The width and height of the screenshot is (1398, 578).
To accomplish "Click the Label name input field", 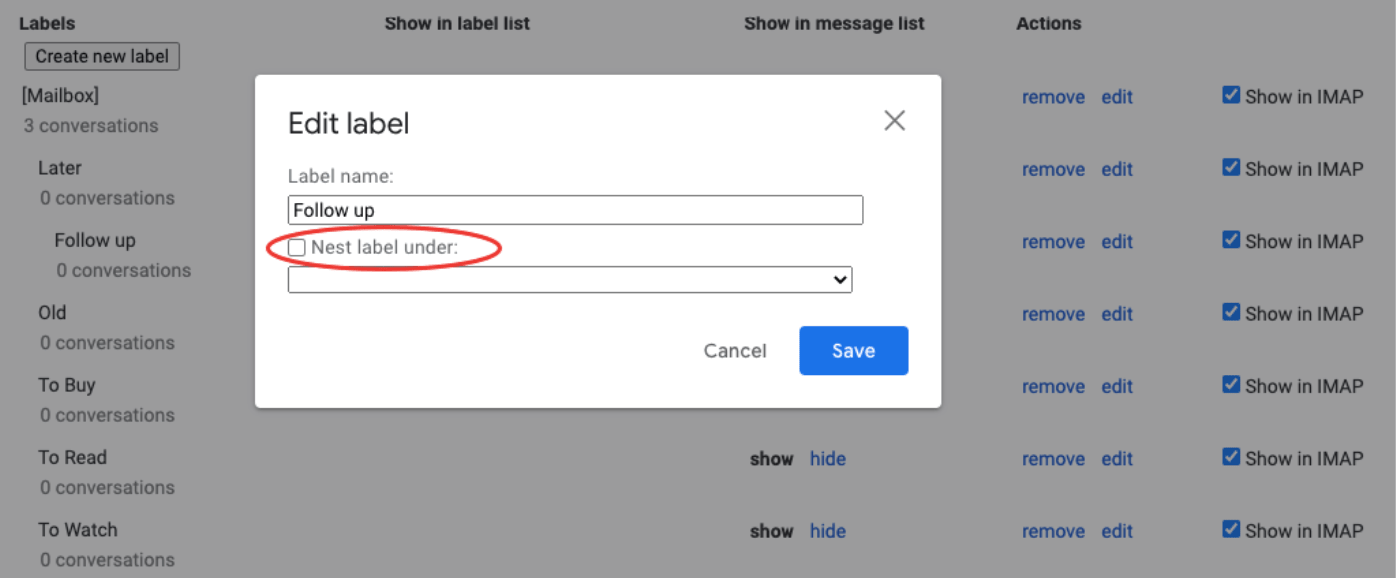I will [575, 210].
